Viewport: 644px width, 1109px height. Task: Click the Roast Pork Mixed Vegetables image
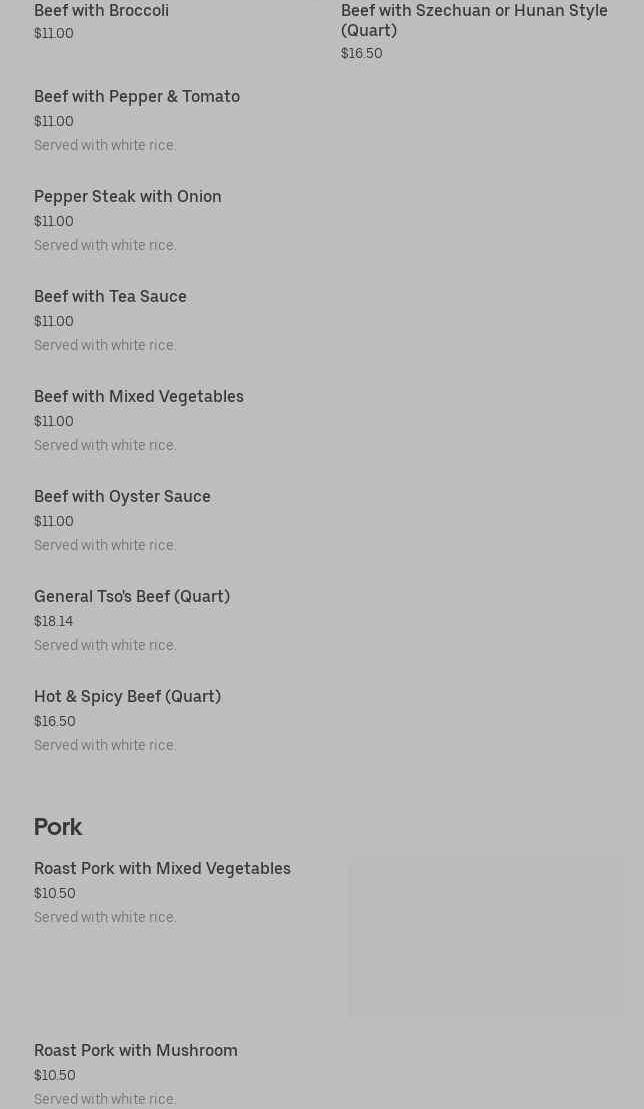coord(486,939)
